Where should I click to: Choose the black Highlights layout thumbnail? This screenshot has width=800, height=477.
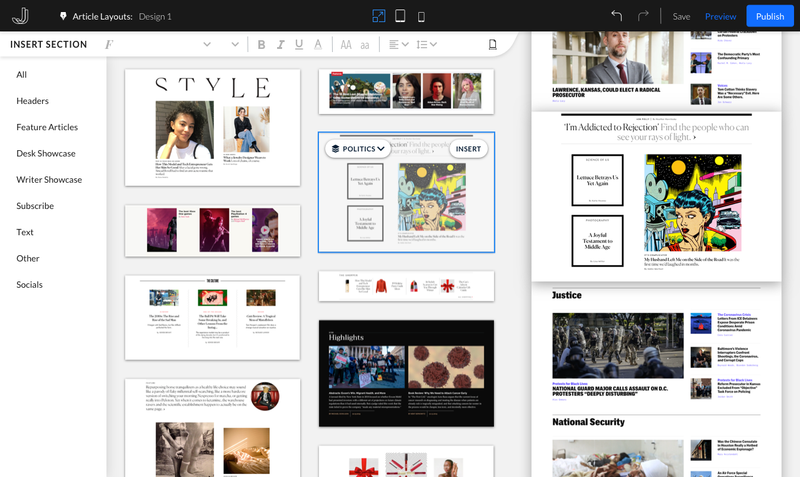[406, 373]
